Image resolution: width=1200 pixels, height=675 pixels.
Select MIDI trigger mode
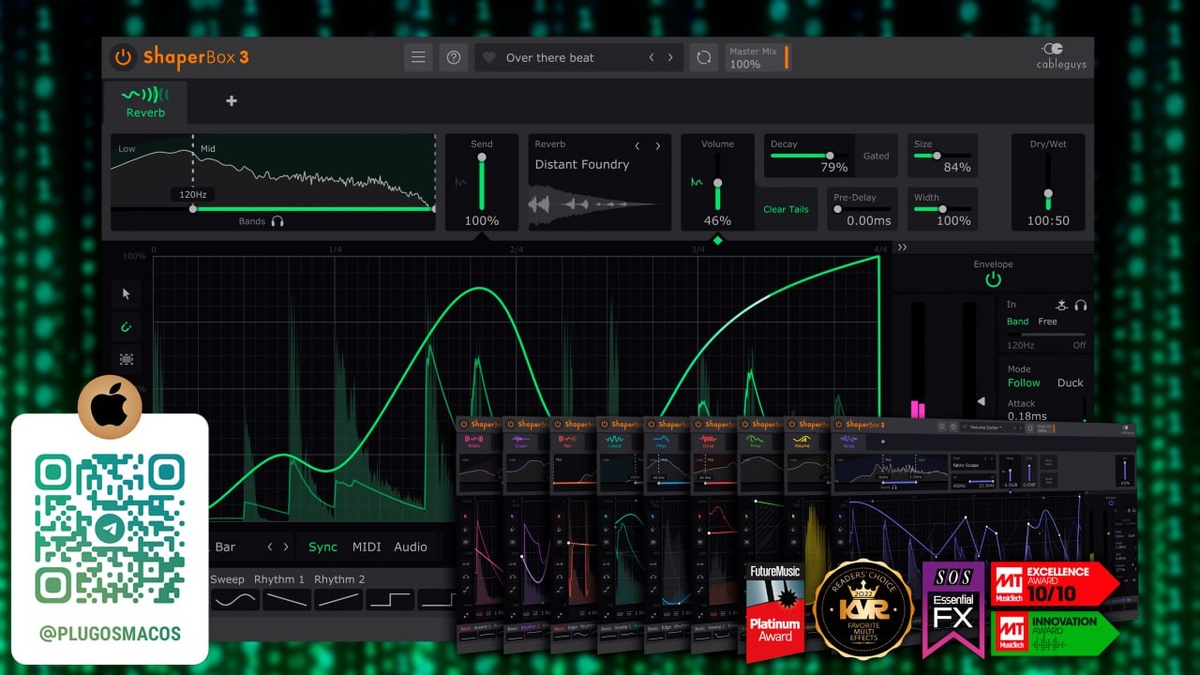coord(366,547)
